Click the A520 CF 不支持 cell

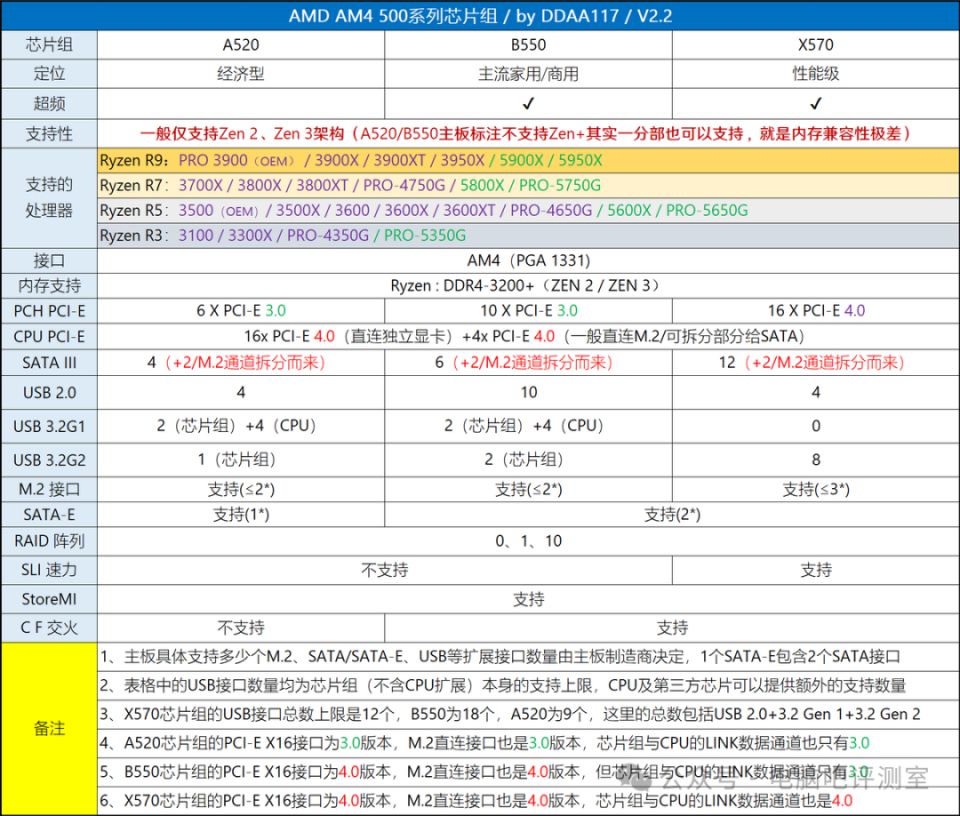tap(241, 628)
